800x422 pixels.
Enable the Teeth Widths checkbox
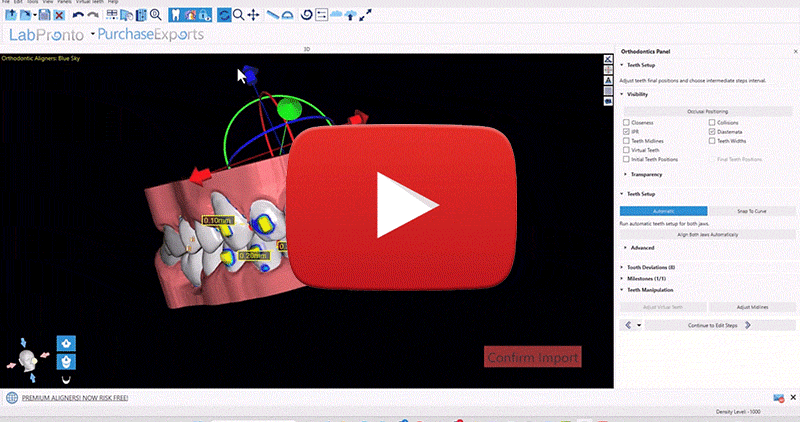712,141
